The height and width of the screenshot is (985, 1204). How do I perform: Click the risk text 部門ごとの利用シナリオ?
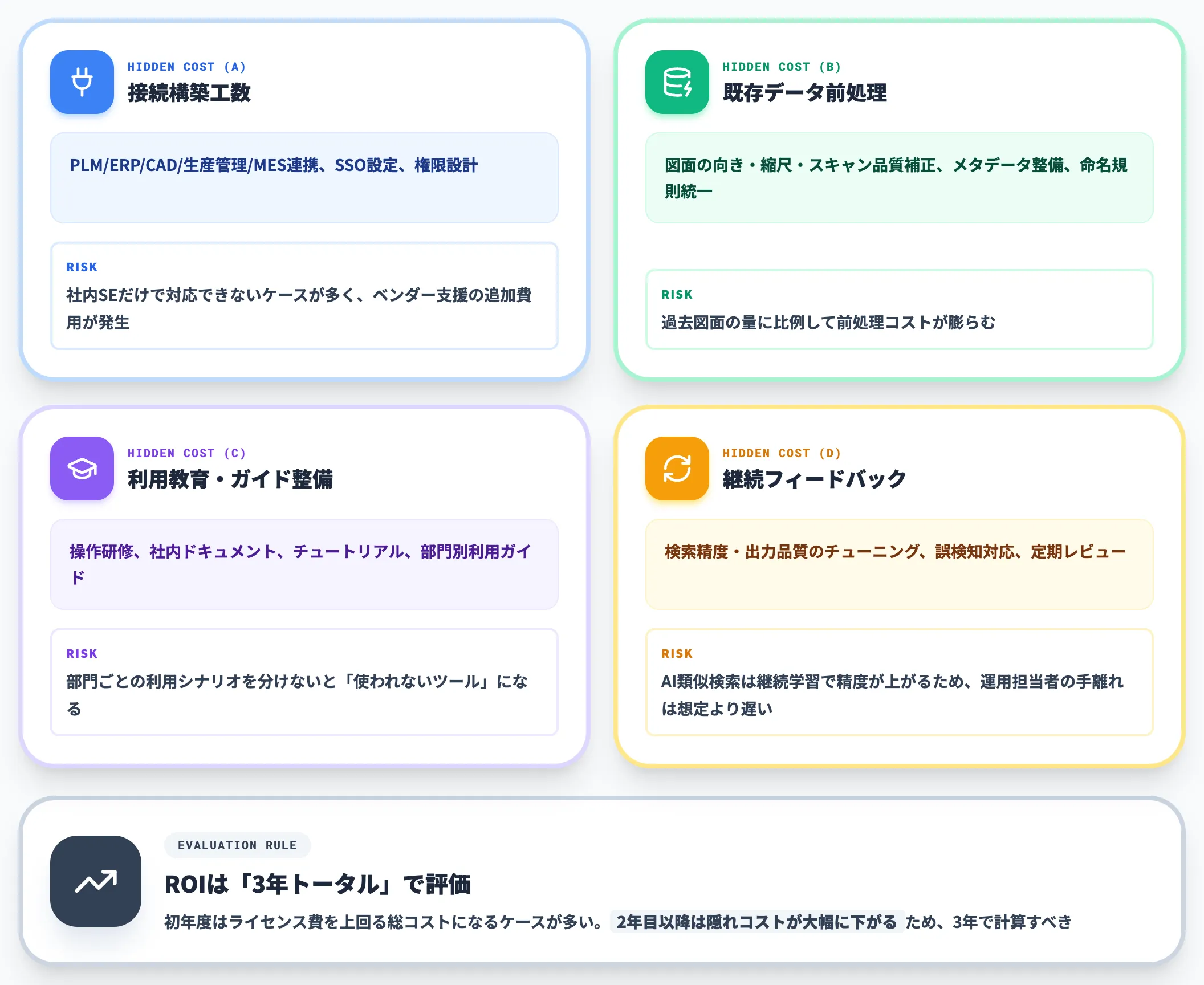coord(297,695)
